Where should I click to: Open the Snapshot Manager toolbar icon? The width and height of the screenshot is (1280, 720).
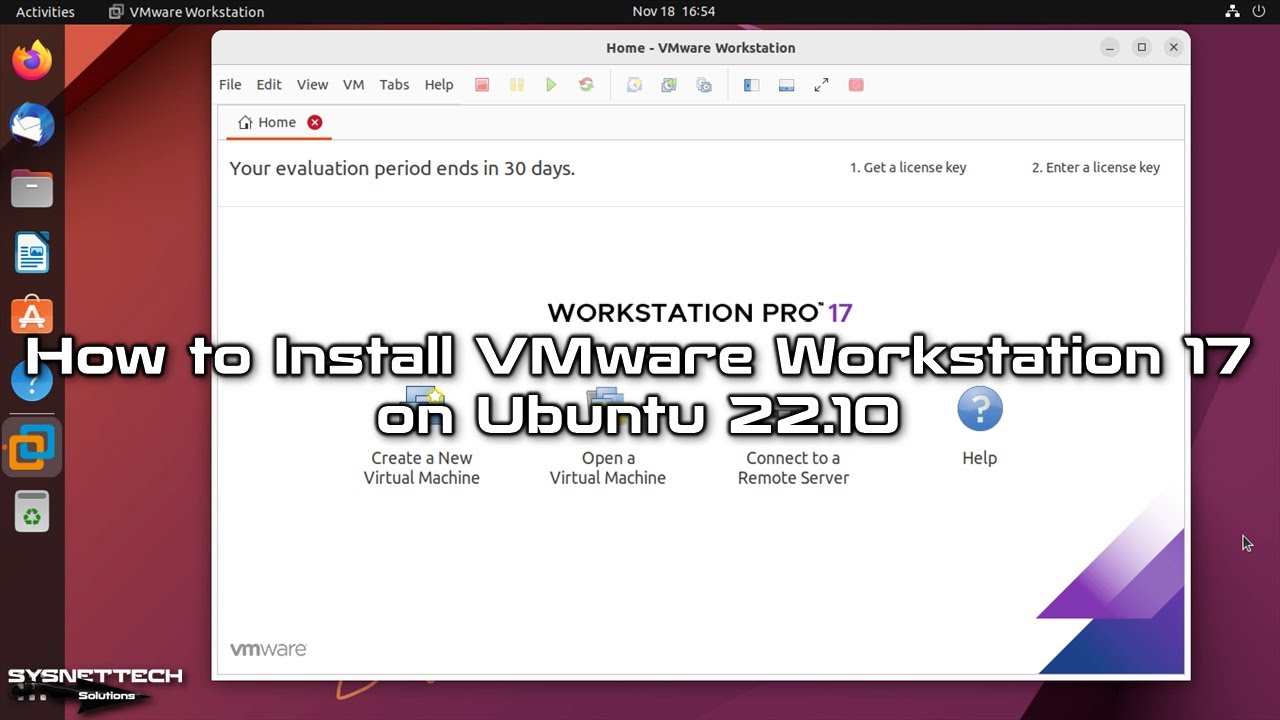coord(704,85)
